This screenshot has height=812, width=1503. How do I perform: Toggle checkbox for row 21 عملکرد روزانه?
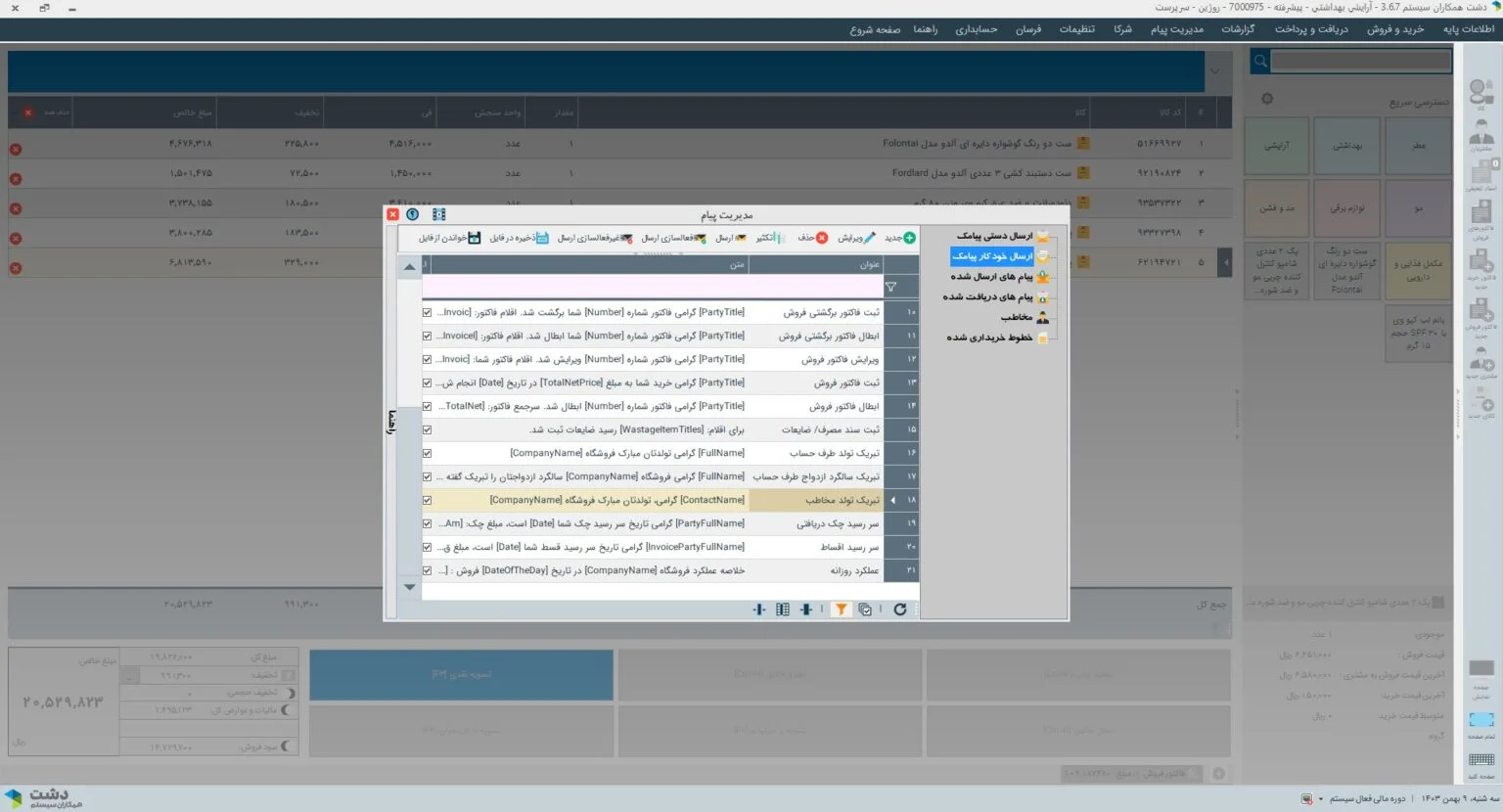(x=427, y=570)
